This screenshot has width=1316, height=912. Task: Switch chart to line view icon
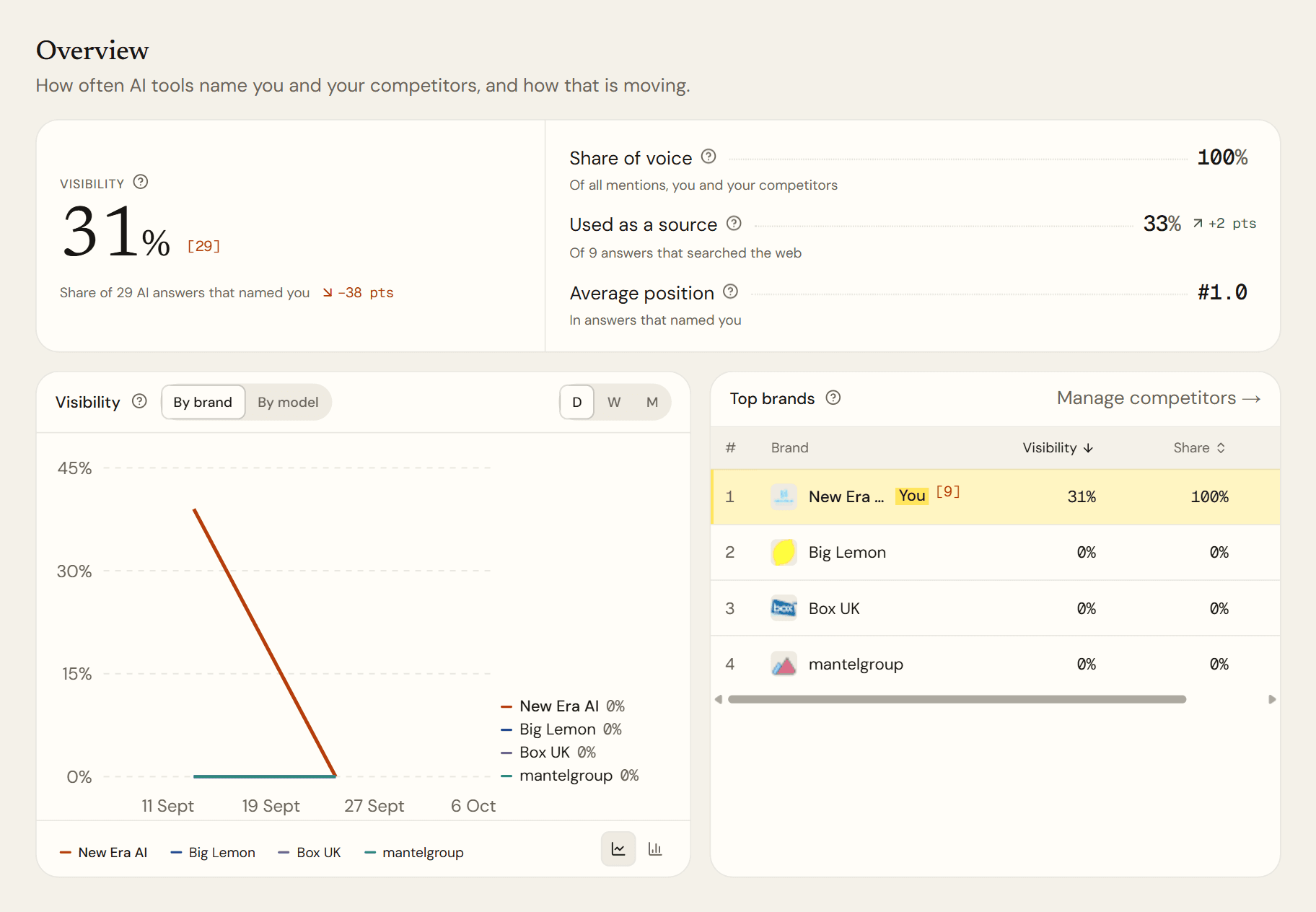[618, 849]
